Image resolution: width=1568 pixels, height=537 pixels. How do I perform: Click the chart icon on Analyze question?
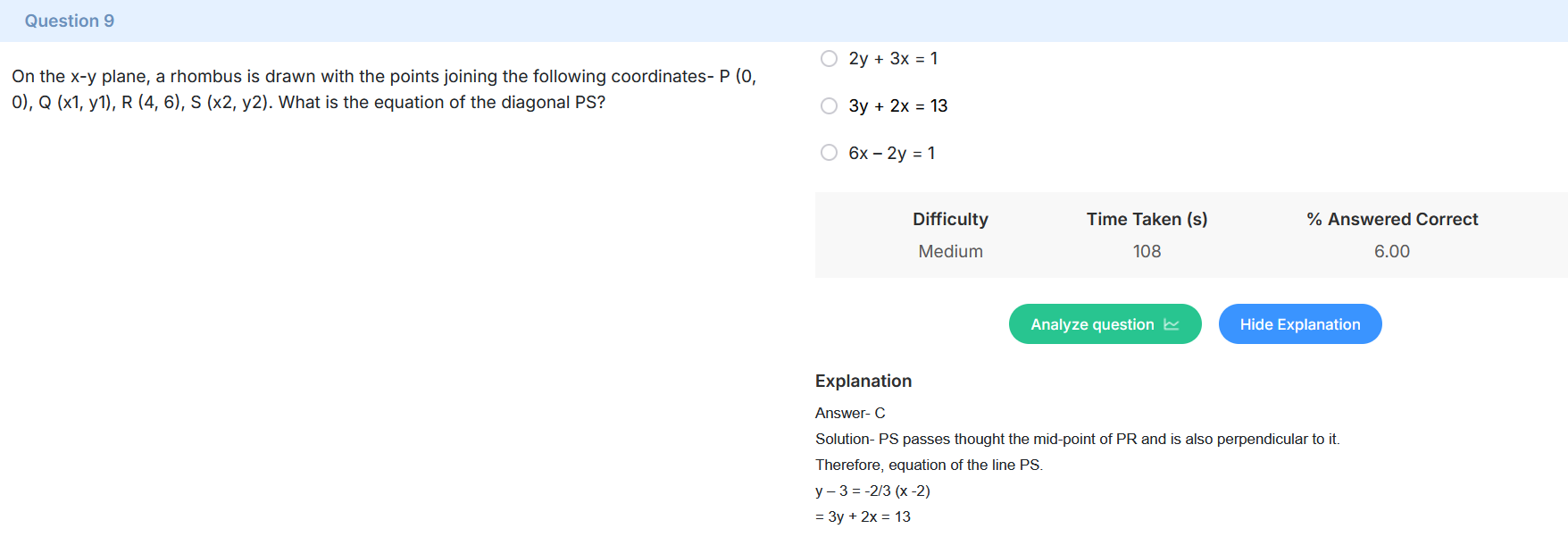(1172, 324)
